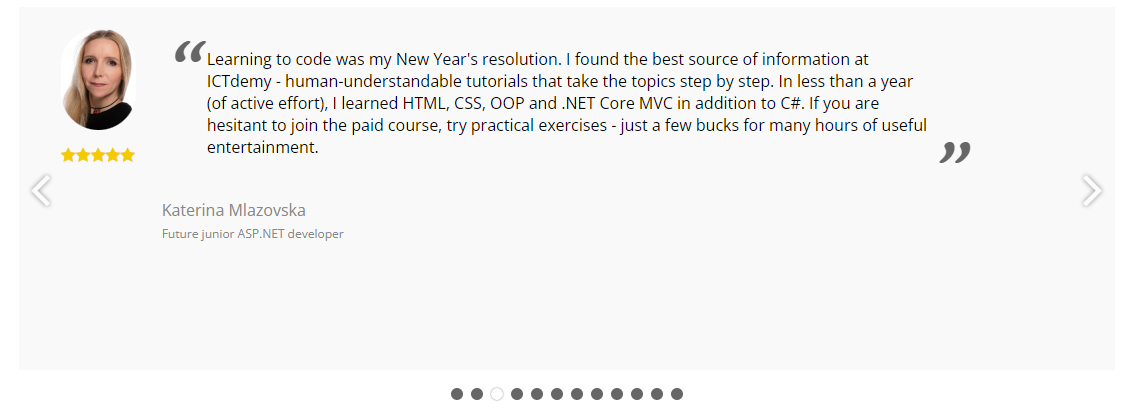Switch to the fourth testimonial dot
Viewport: 1140px width, 420px height.
tap(517, 394)
